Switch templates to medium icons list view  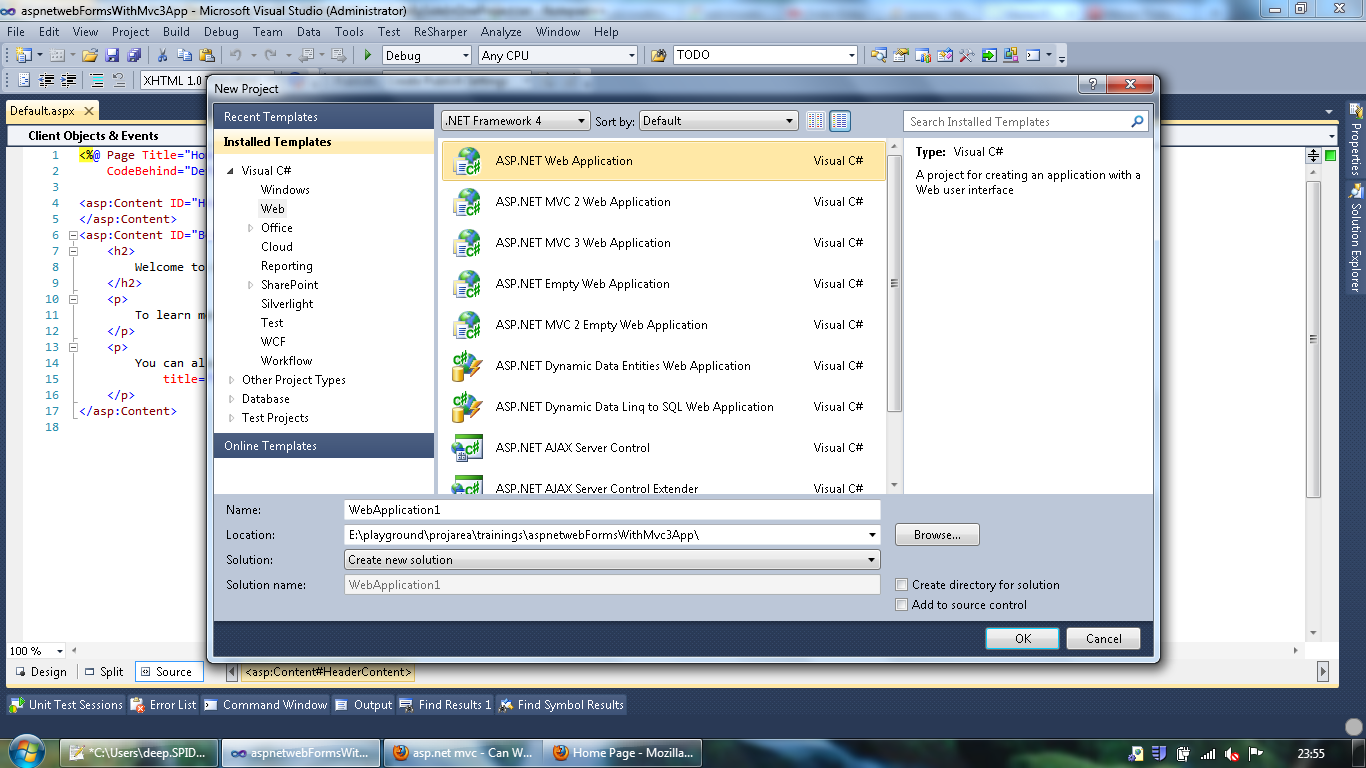point(840,121)
